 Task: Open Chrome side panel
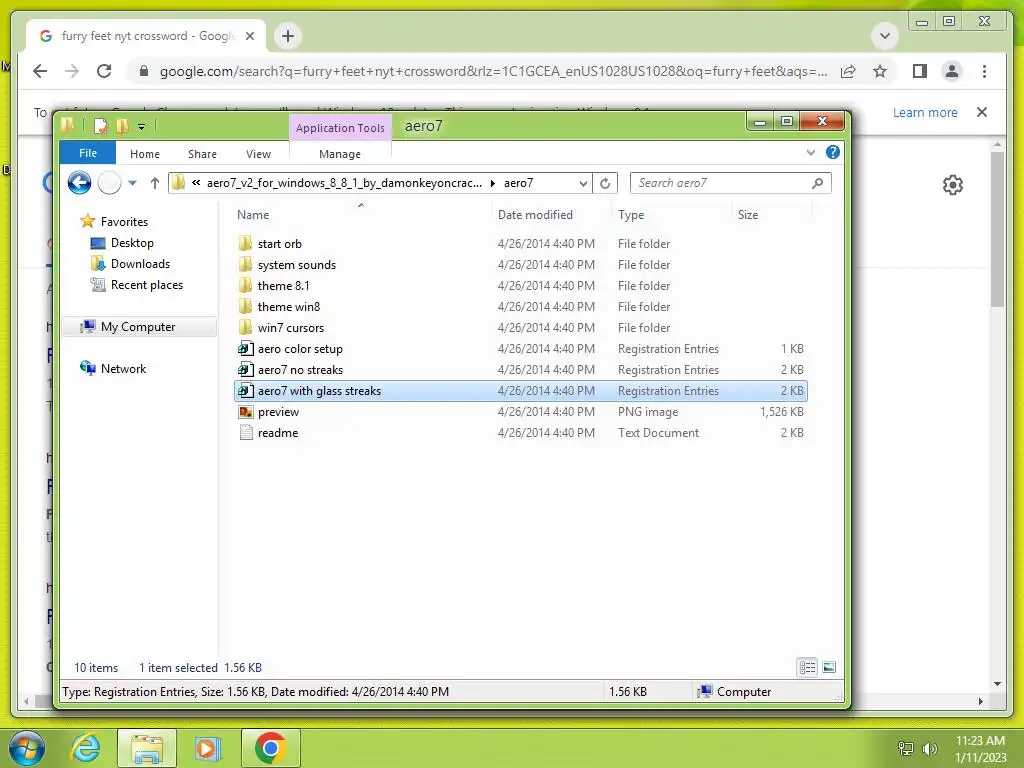click(920, 71)
